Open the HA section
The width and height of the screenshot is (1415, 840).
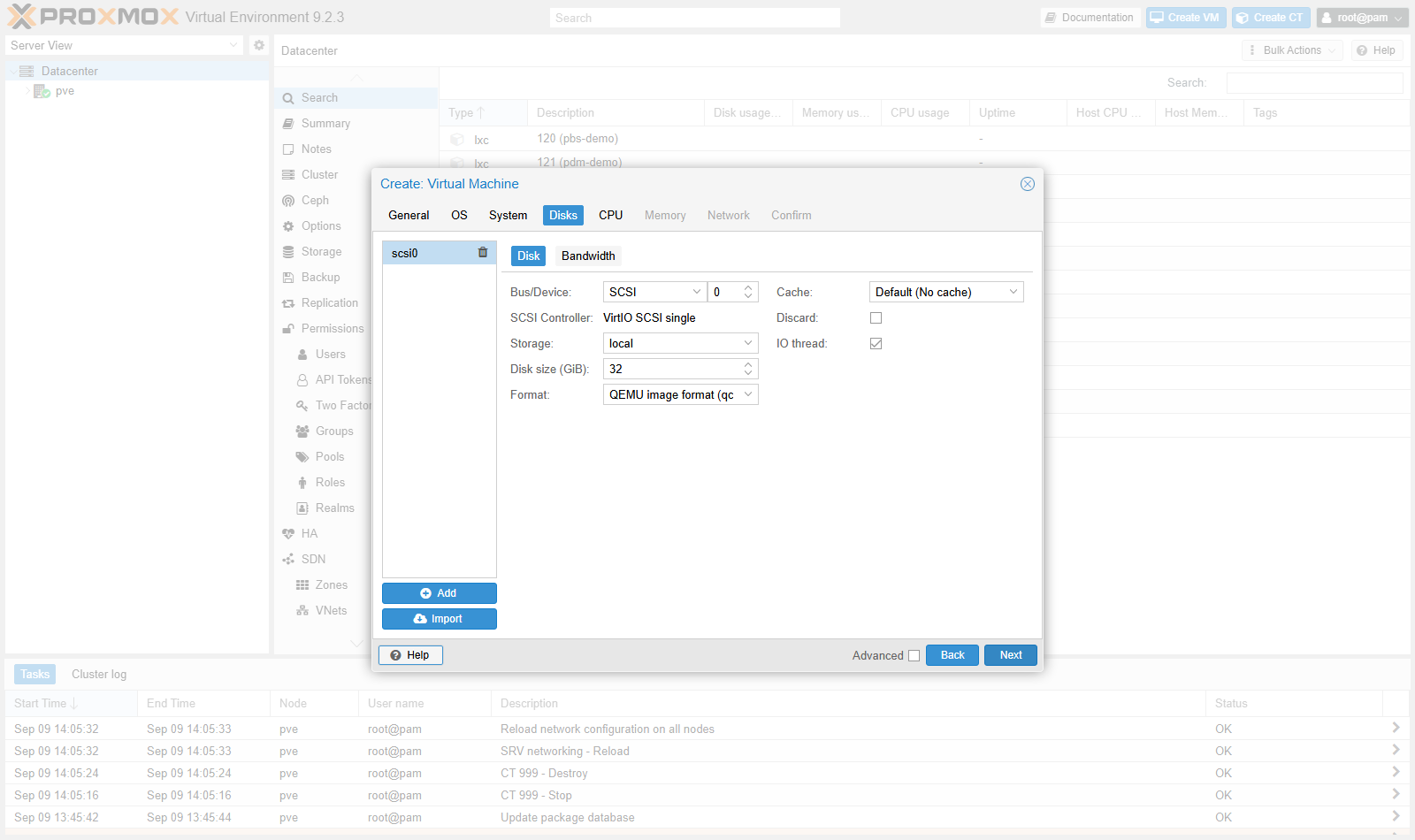coord(309,534)
